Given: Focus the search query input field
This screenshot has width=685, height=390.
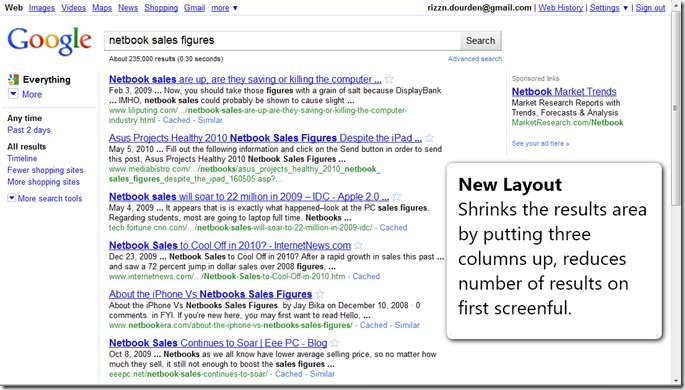Looking at the screenshot, I should coord(282,41).
